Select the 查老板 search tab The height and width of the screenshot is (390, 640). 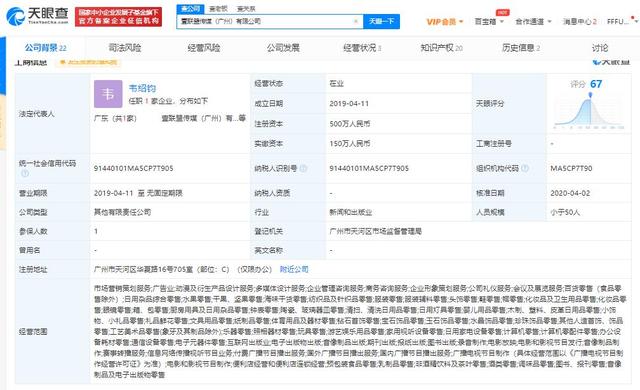pyautogui.click(x=218, y=8)
